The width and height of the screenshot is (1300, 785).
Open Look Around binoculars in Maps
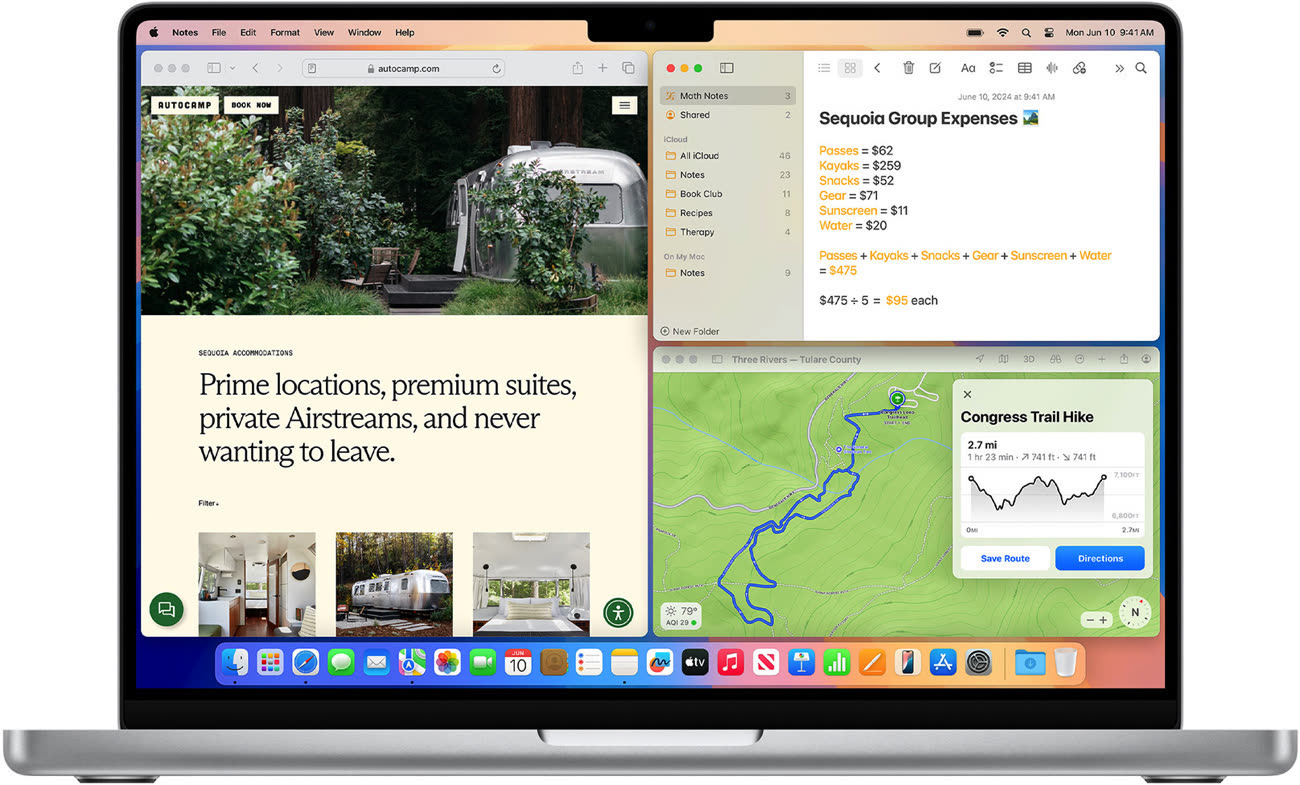1054,359
